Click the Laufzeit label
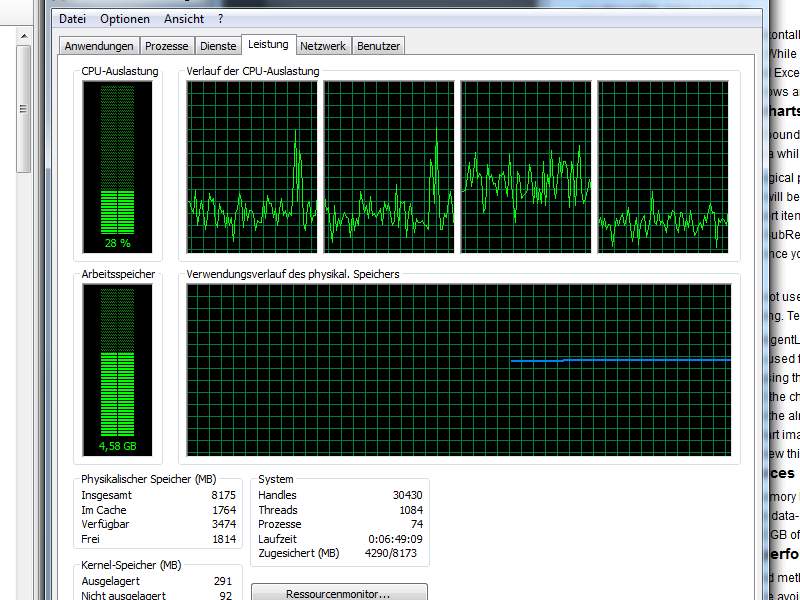The width and height of the screenshot is (800, 600). 277,539
